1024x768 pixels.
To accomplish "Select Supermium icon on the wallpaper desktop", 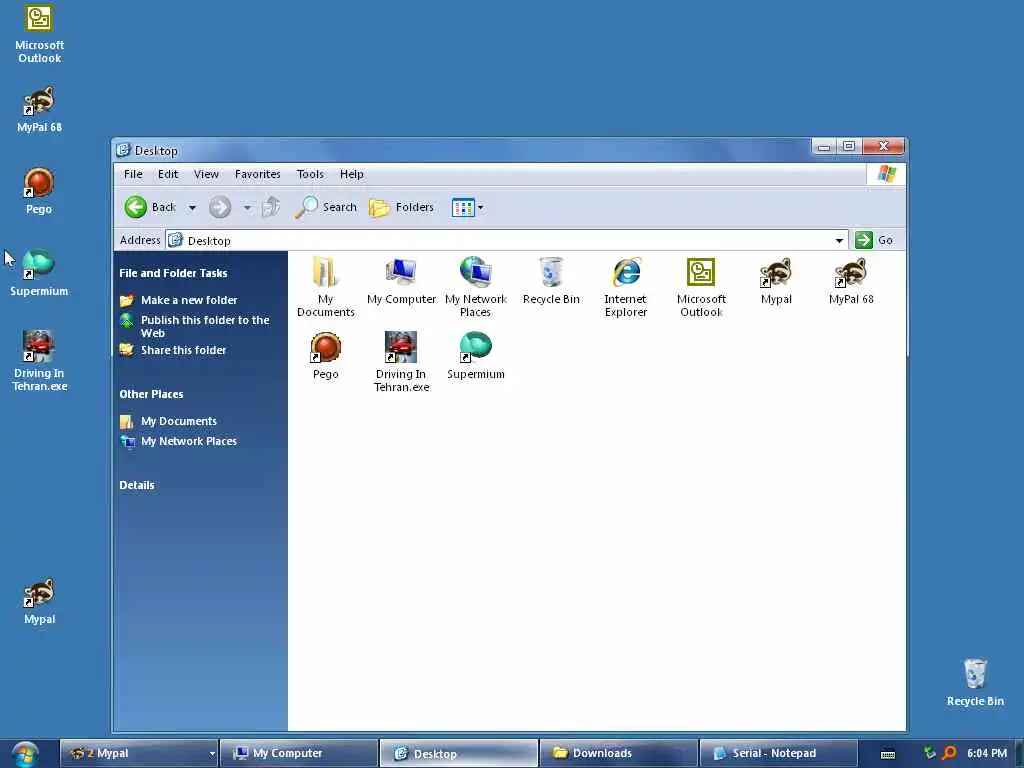I will coord(39,274).
